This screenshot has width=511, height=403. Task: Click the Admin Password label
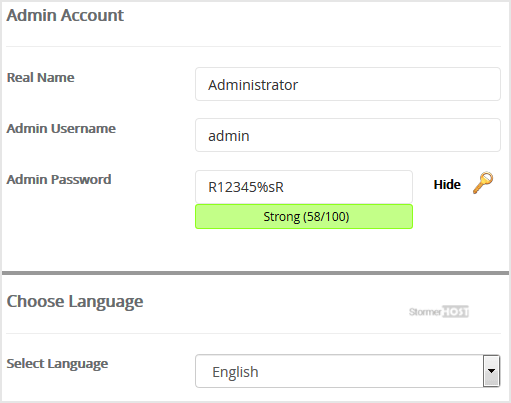click(x=59, y=179)
